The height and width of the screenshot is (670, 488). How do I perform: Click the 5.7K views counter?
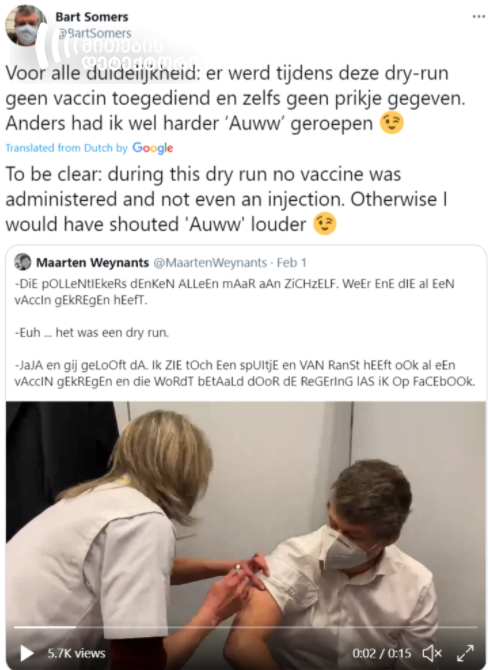76,653
